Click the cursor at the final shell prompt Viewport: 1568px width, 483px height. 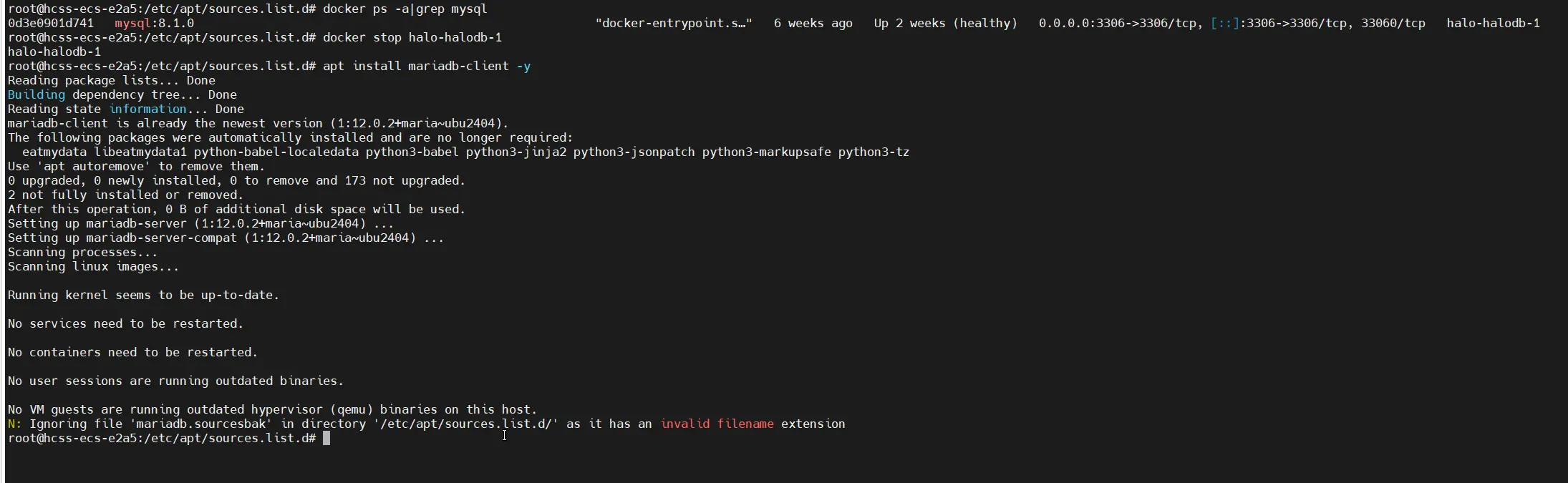(326, 438)
